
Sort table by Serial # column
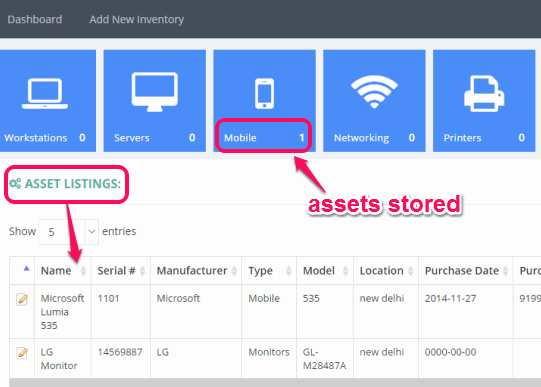[121, 271]
